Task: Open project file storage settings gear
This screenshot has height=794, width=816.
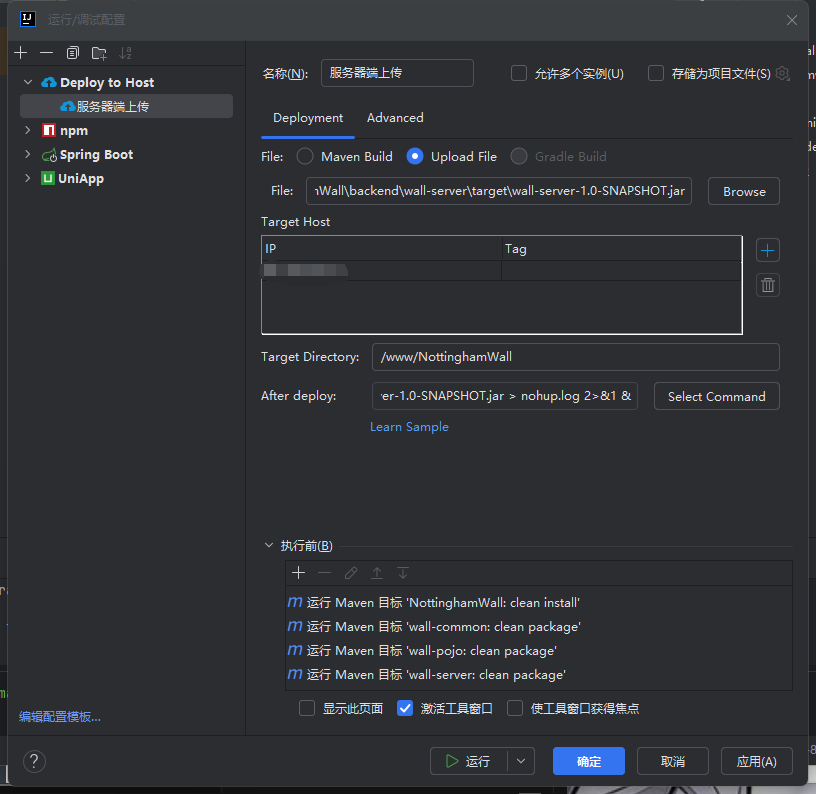Action: click(x=782, y=73)
